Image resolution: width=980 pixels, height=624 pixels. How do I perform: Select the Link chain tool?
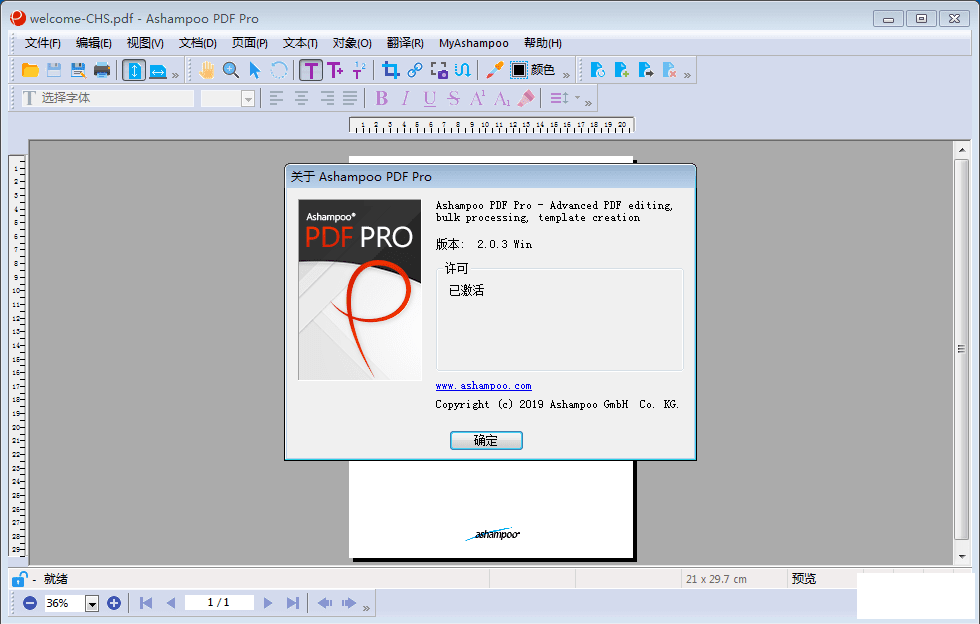pyautogui.click(x=414, y=70)
